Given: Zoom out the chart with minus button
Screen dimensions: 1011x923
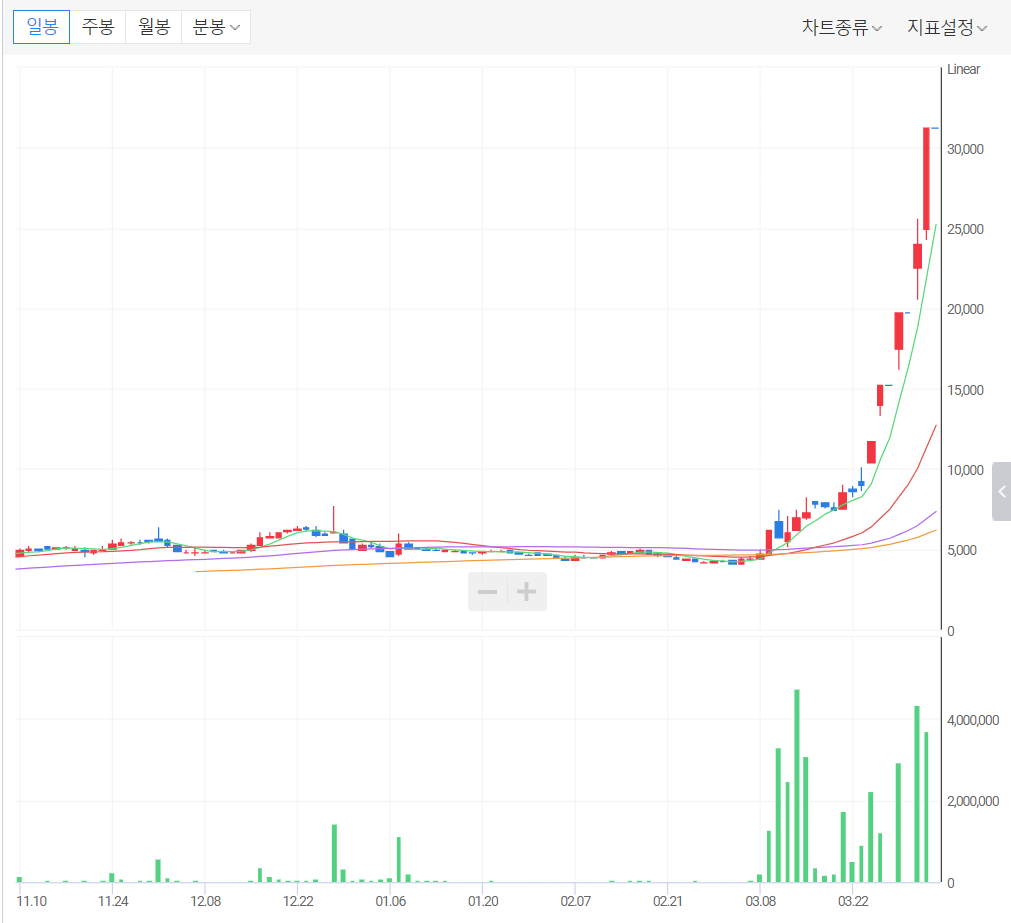Looking at the screenshot, I should (487, 592).
